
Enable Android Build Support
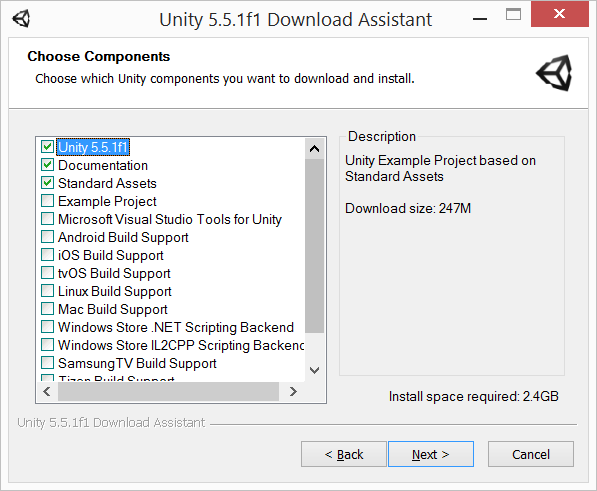(47, 237)
